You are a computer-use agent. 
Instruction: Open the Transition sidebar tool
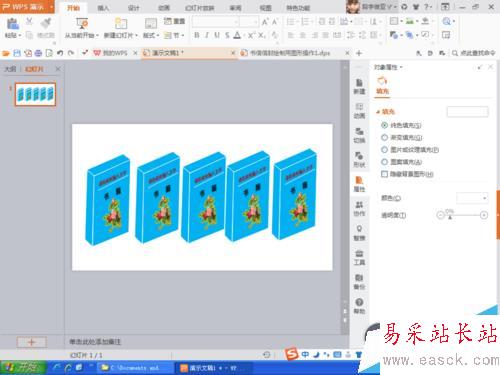[x=359, y=135]
